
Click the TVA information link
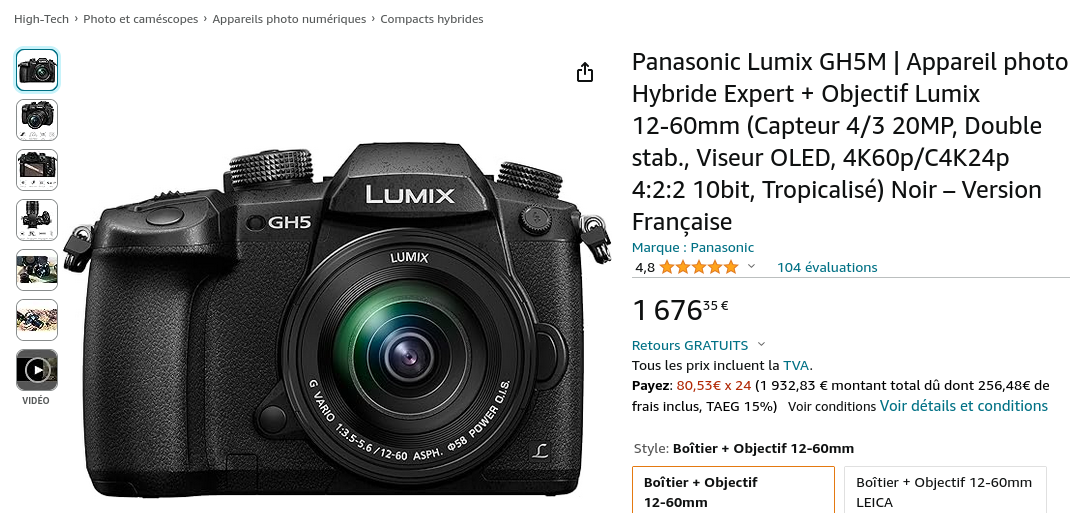[796, 365]
